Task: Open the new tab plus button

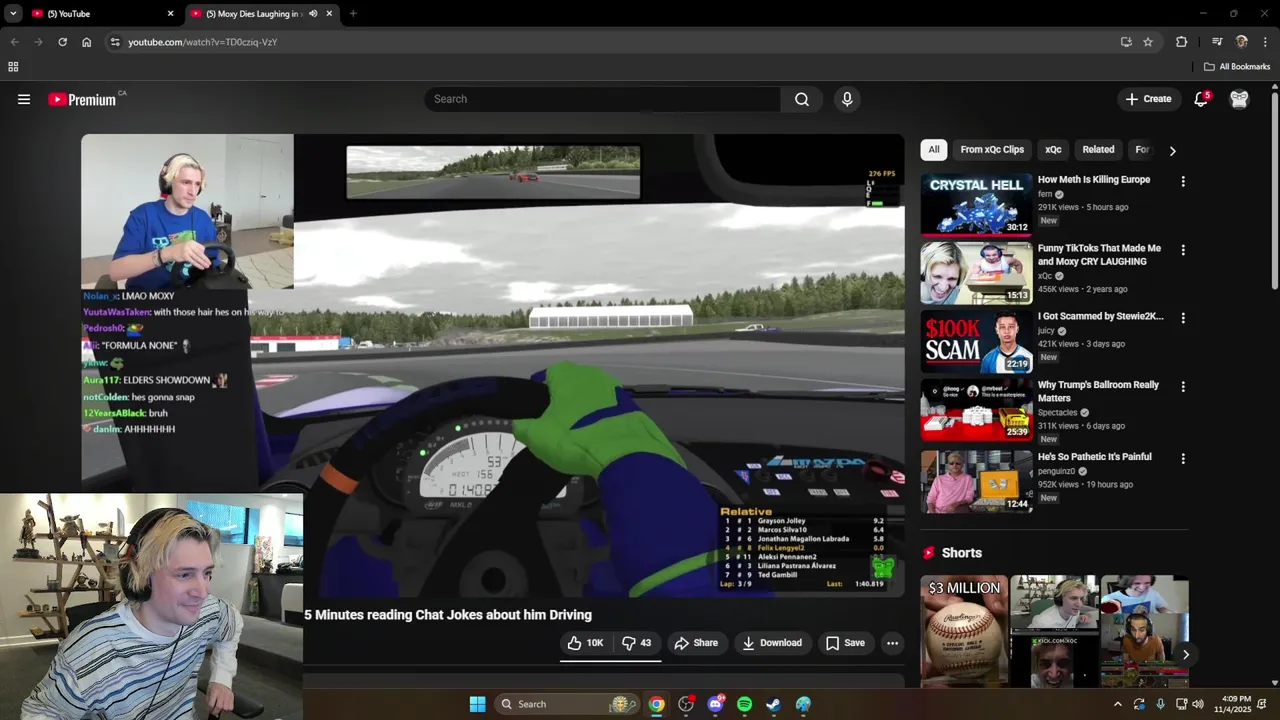Action: coord(353,14)
